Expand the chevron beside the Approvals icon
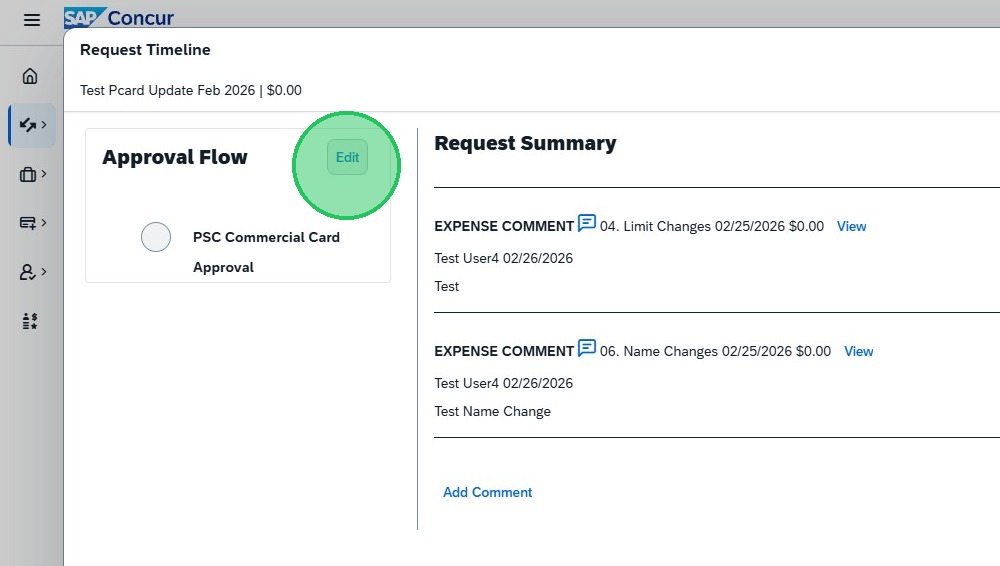This screenshot has width=1000, height=566. (44, 272)
